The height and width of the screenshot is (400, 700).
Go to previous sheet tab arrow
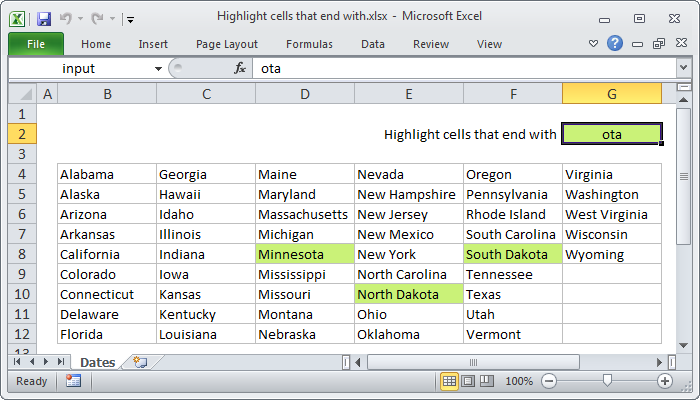(x=32, y=362)
